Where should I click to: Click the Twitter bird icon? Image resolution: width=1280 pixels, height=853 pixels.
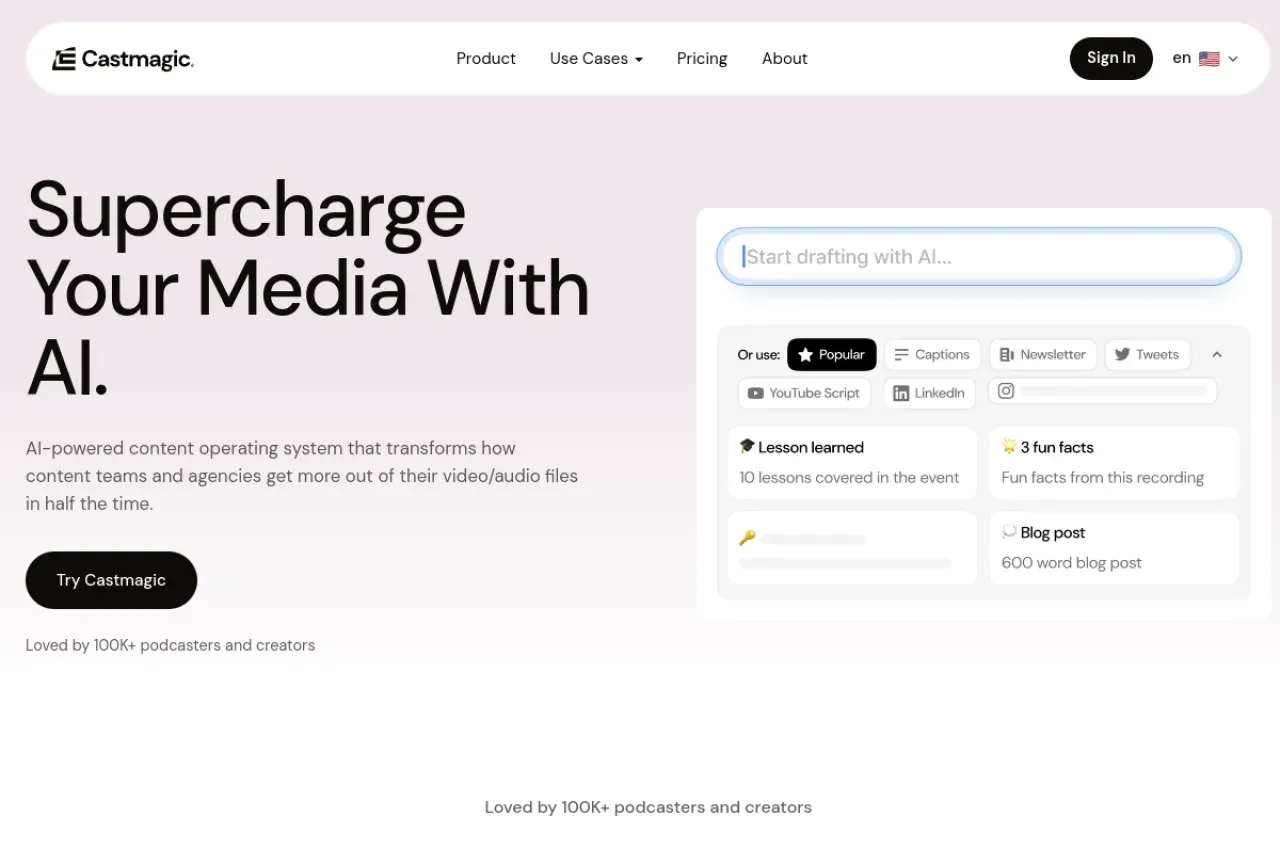1122,354
